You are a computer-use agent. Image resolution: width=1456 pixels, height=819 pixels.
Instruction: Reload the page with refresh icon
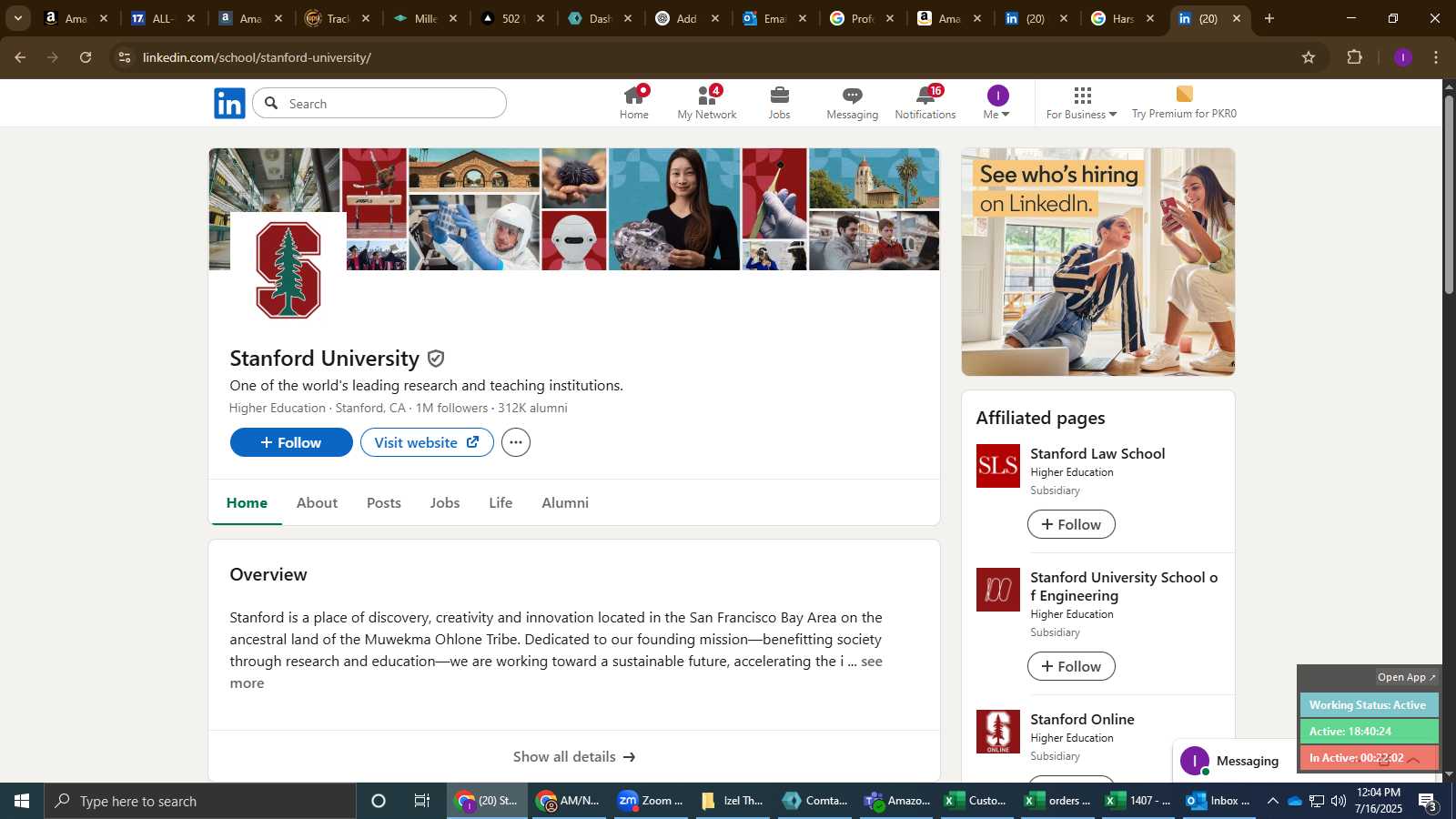point(86,57)
